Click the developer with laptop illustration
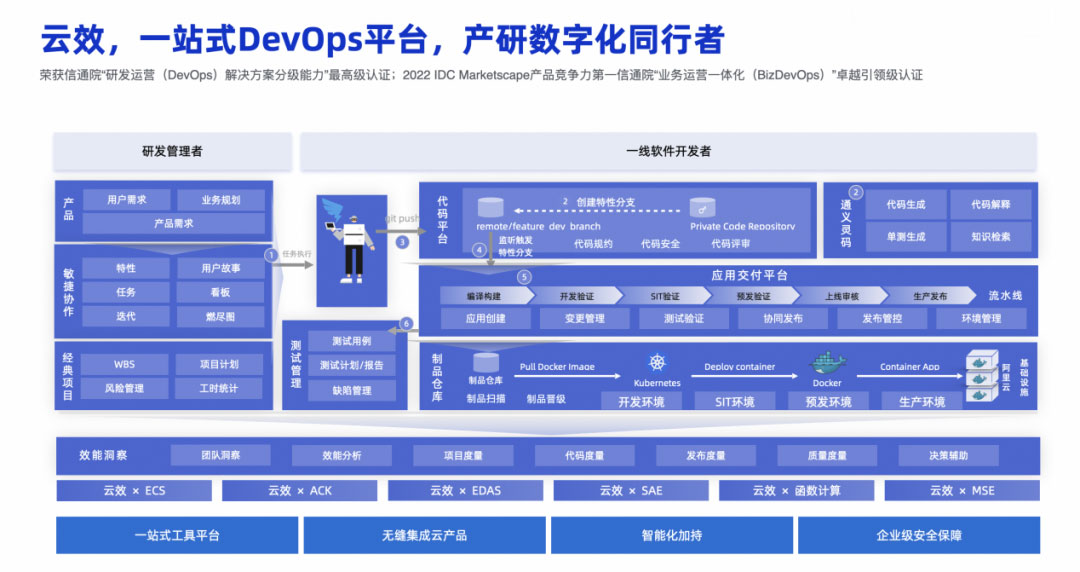The height and width of the screenshot is (572, 1080). pyautogui.click(x=351, y=249)
